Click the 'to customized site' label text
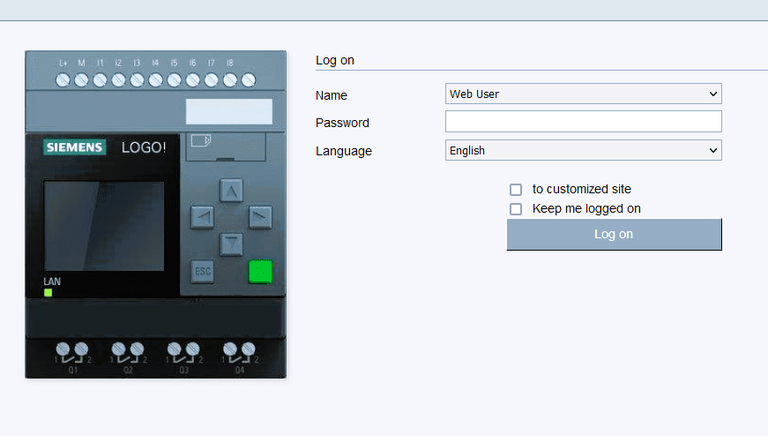Viewport: 768px width, 436px height. pos(581,189)
